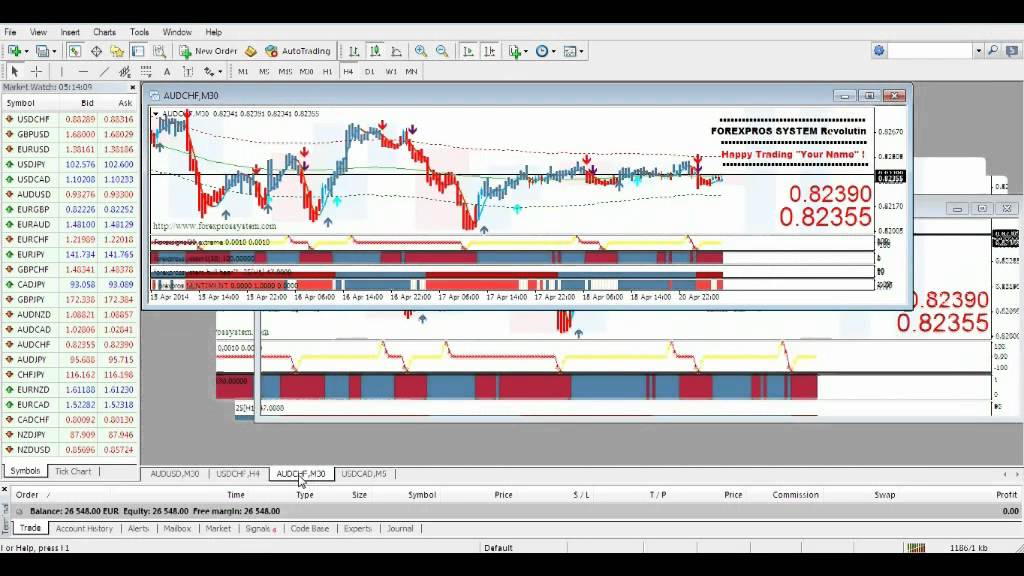This screenshot has height=576, width=1024.
Task: Switch the timeframe to M15
Action: (285, 71)
